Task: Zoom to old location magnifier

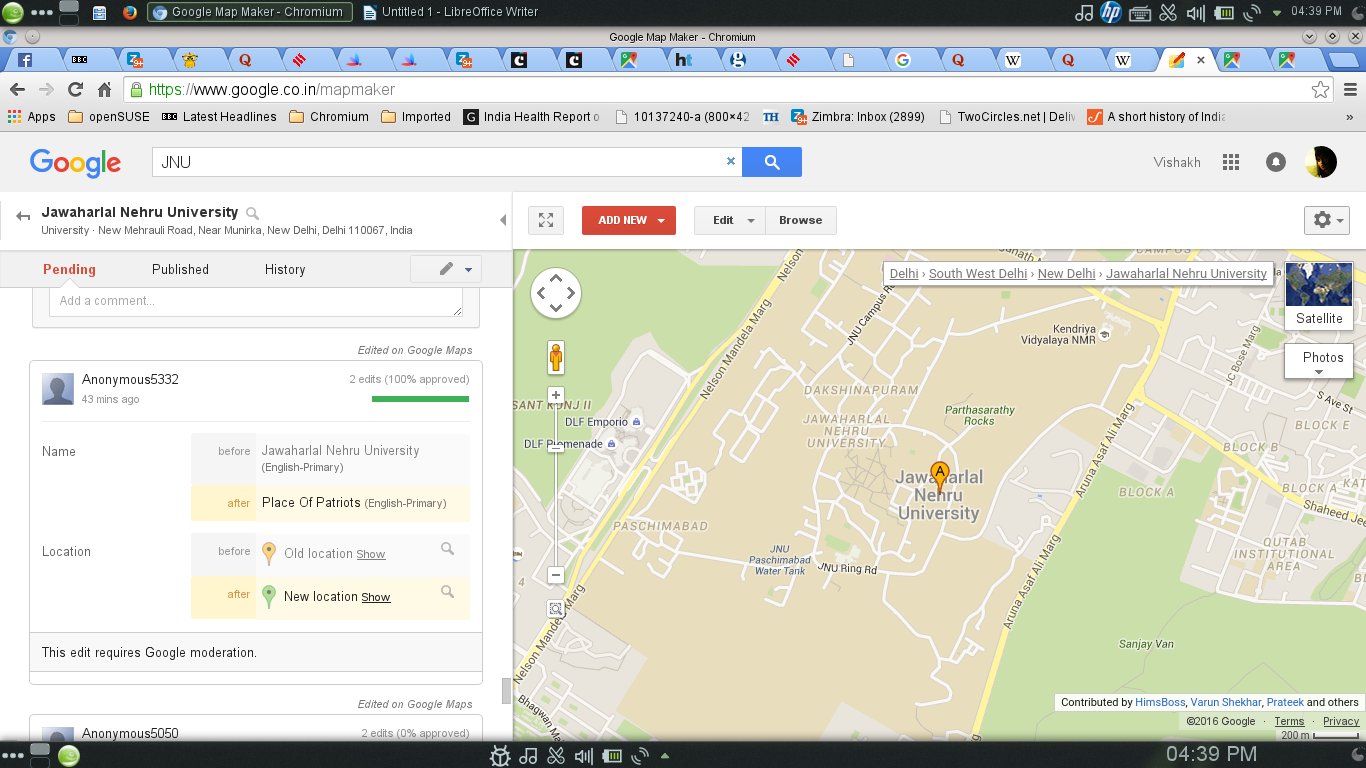Action: point(447,549)
